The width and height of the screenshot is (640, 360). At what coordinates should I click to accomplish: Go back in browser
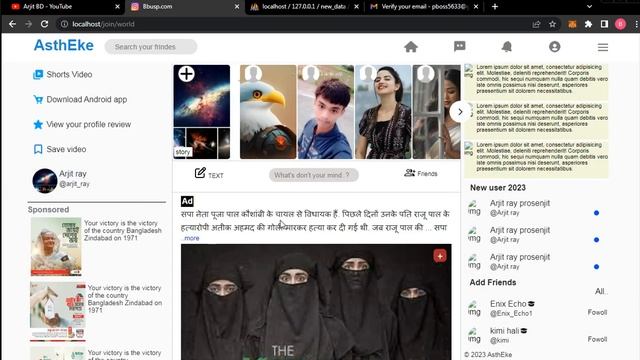point(13,24)
